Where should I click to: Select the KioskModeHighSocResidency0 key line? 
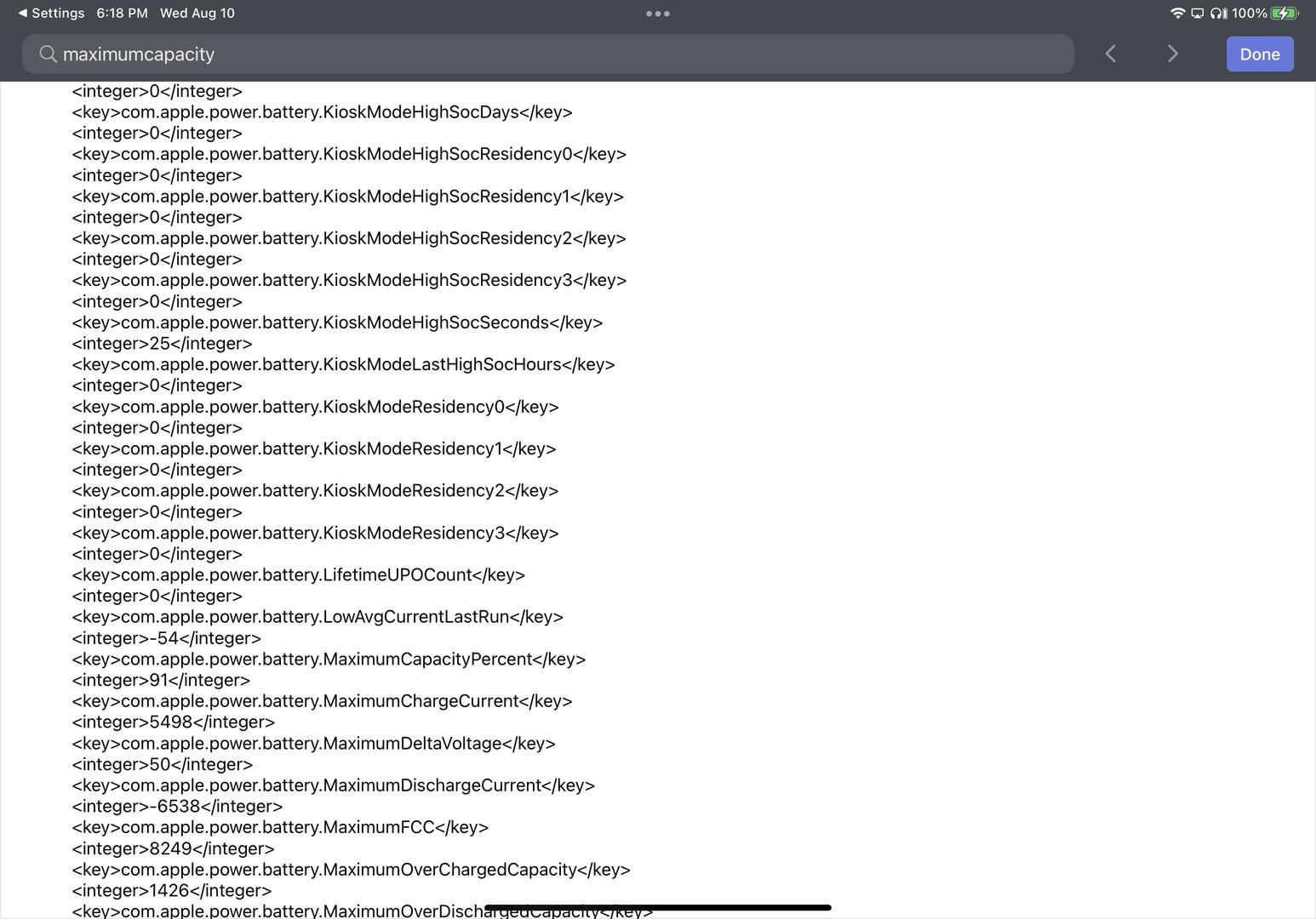pos(349,154)
